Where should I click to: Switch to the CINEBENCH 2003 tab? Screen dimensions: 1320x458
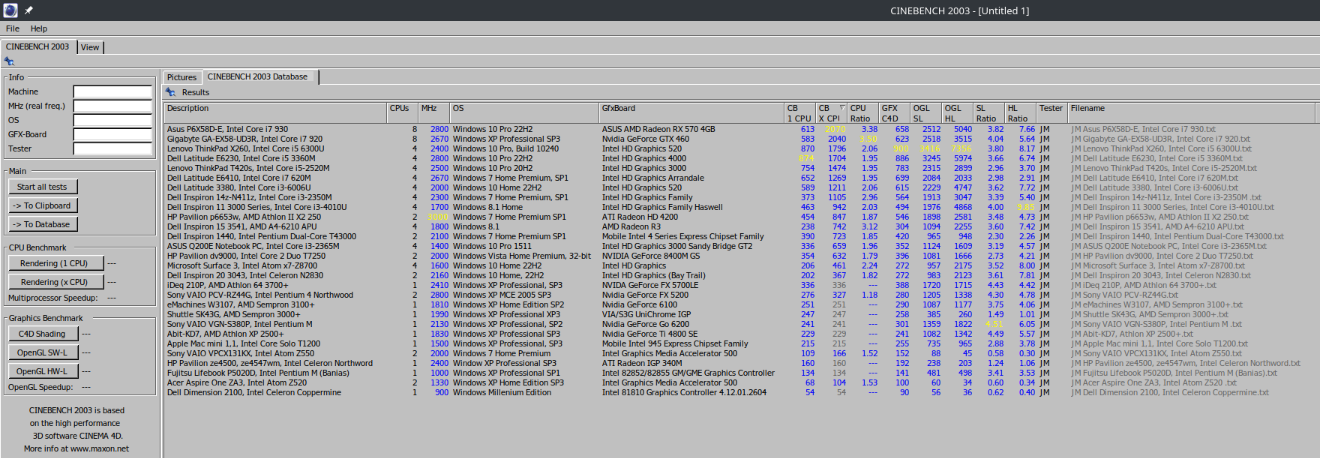[38, 46]
